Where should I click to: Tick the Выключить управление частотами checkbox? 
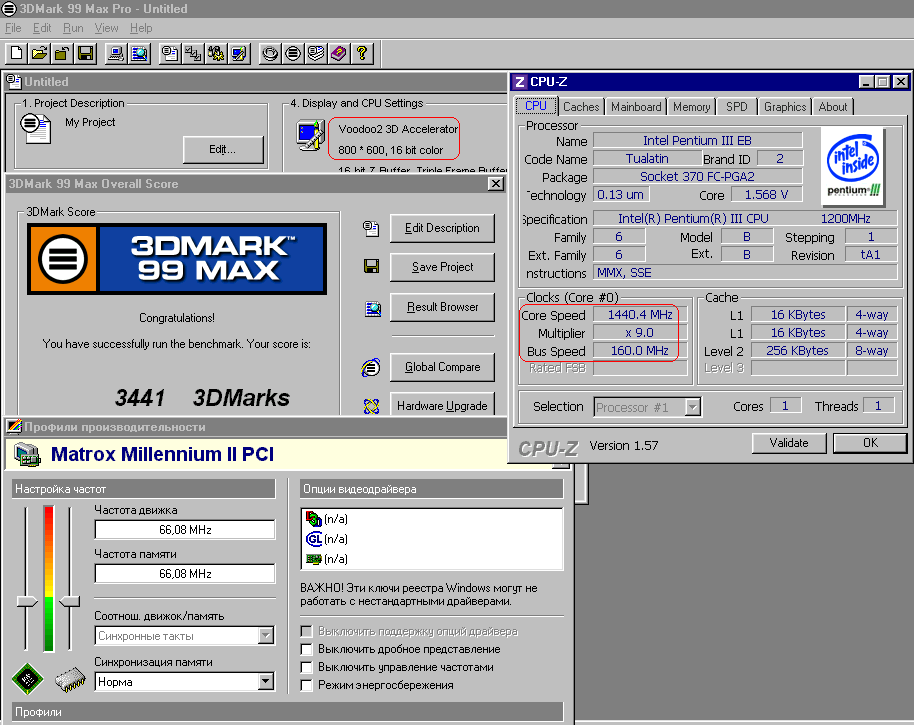click(x=306, y=667)
